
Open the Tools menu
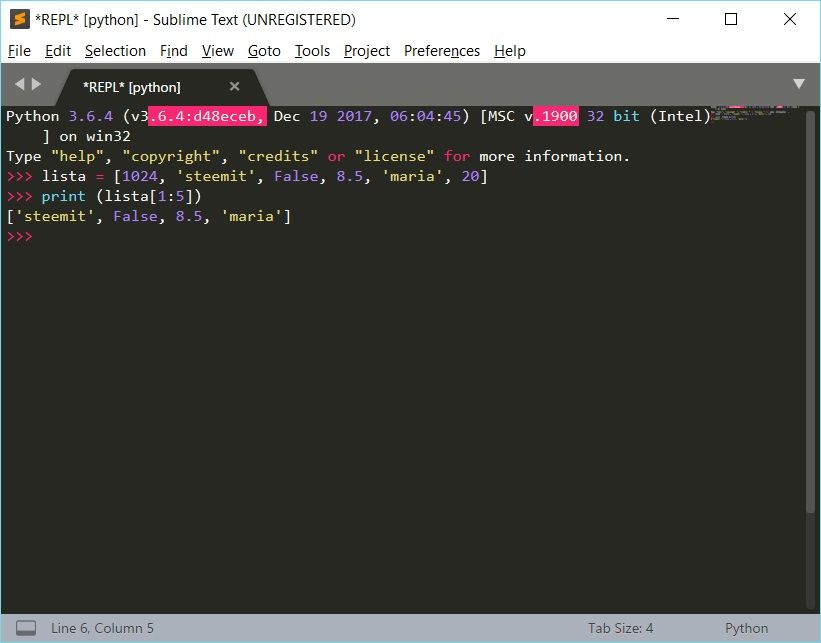pyautogui.click(x=312, y=51)
